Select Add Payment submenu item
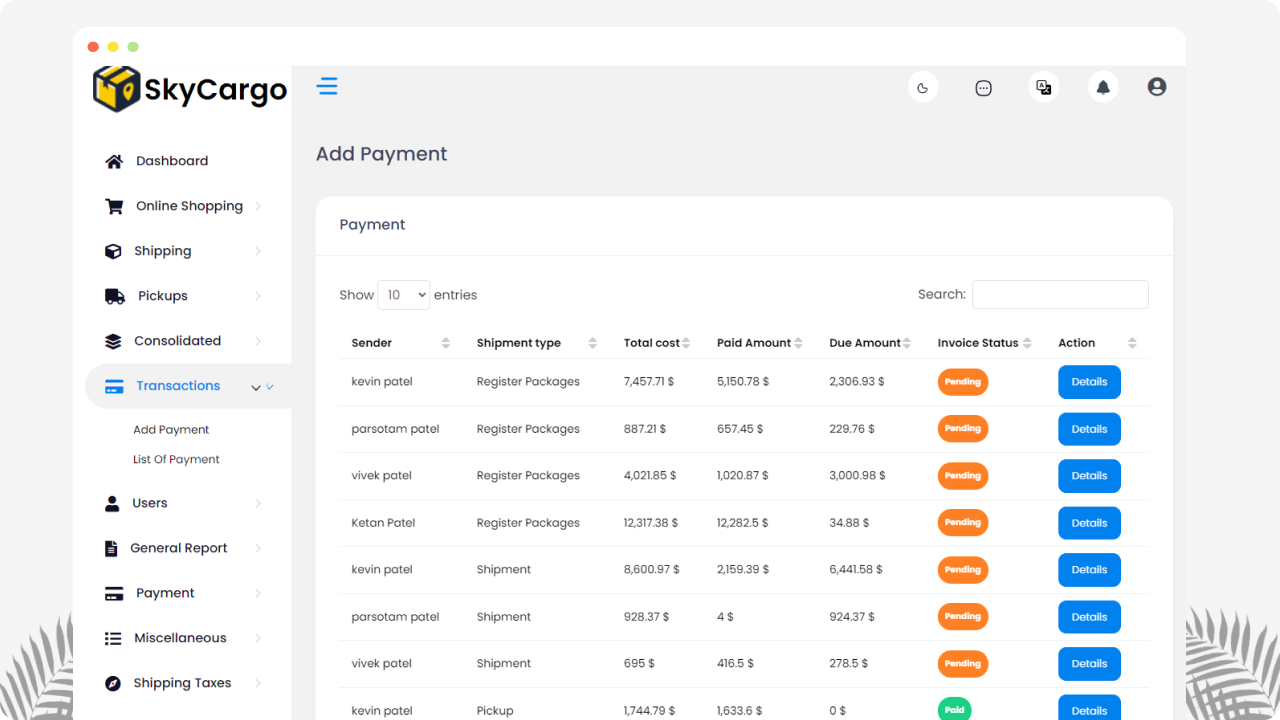Image resolution: width=1280 pixels, height=720 pixels. tap(171, 430)
